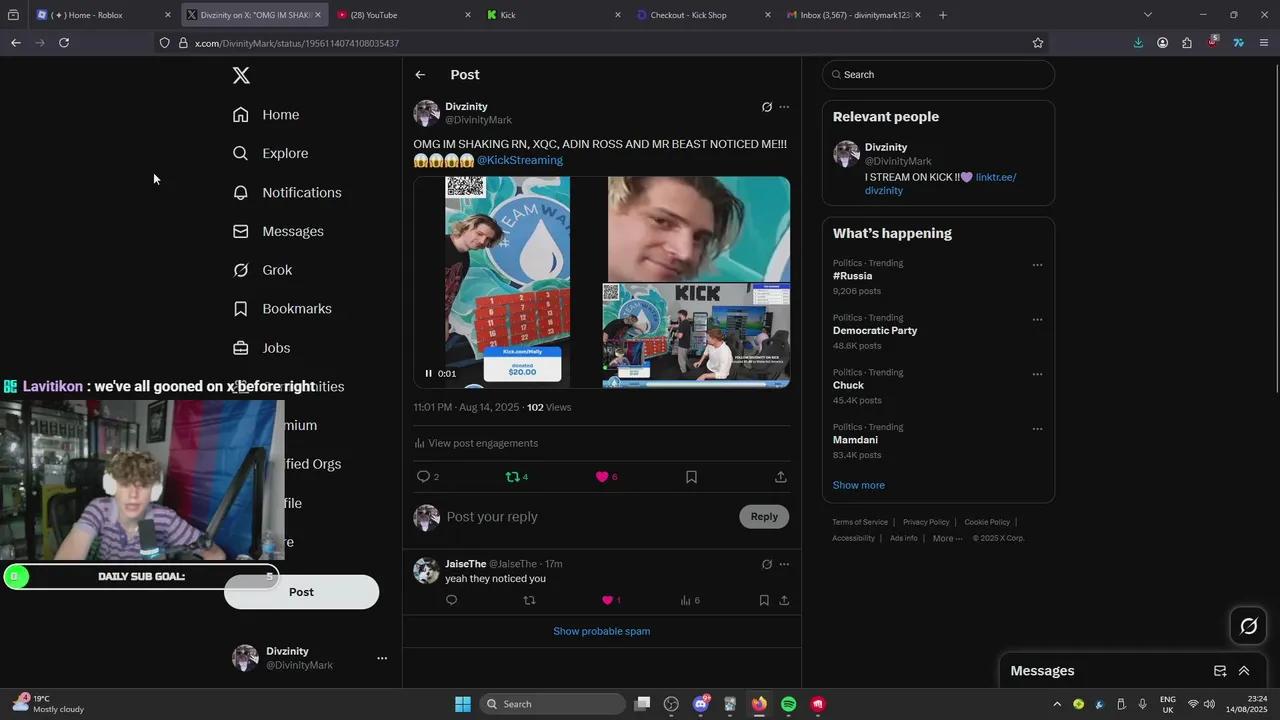1280x720 pixels.
Task: Click Grok icon on Divzinity's post
Action: pos(767,107)
